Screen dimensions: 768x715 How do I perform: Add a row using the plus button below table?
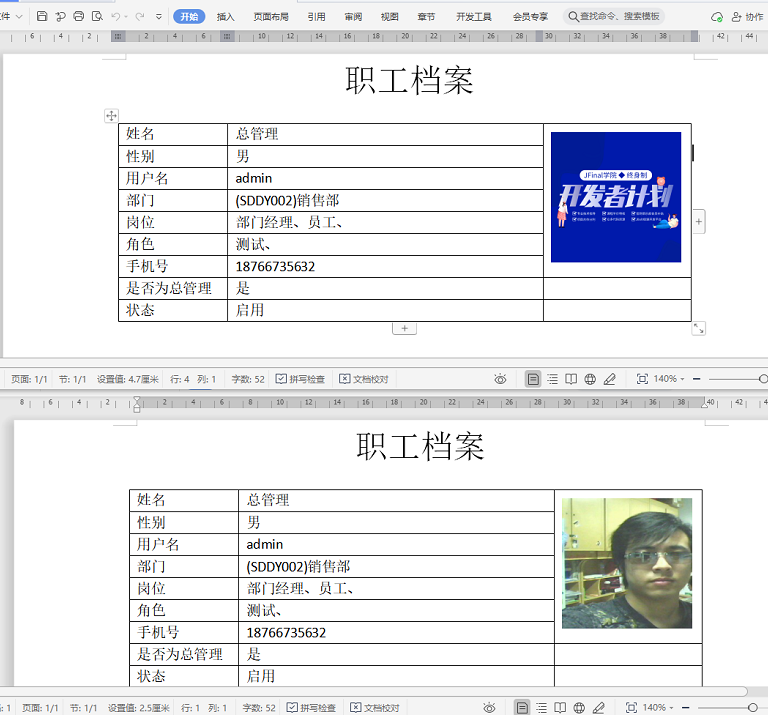tap(404, 328)
